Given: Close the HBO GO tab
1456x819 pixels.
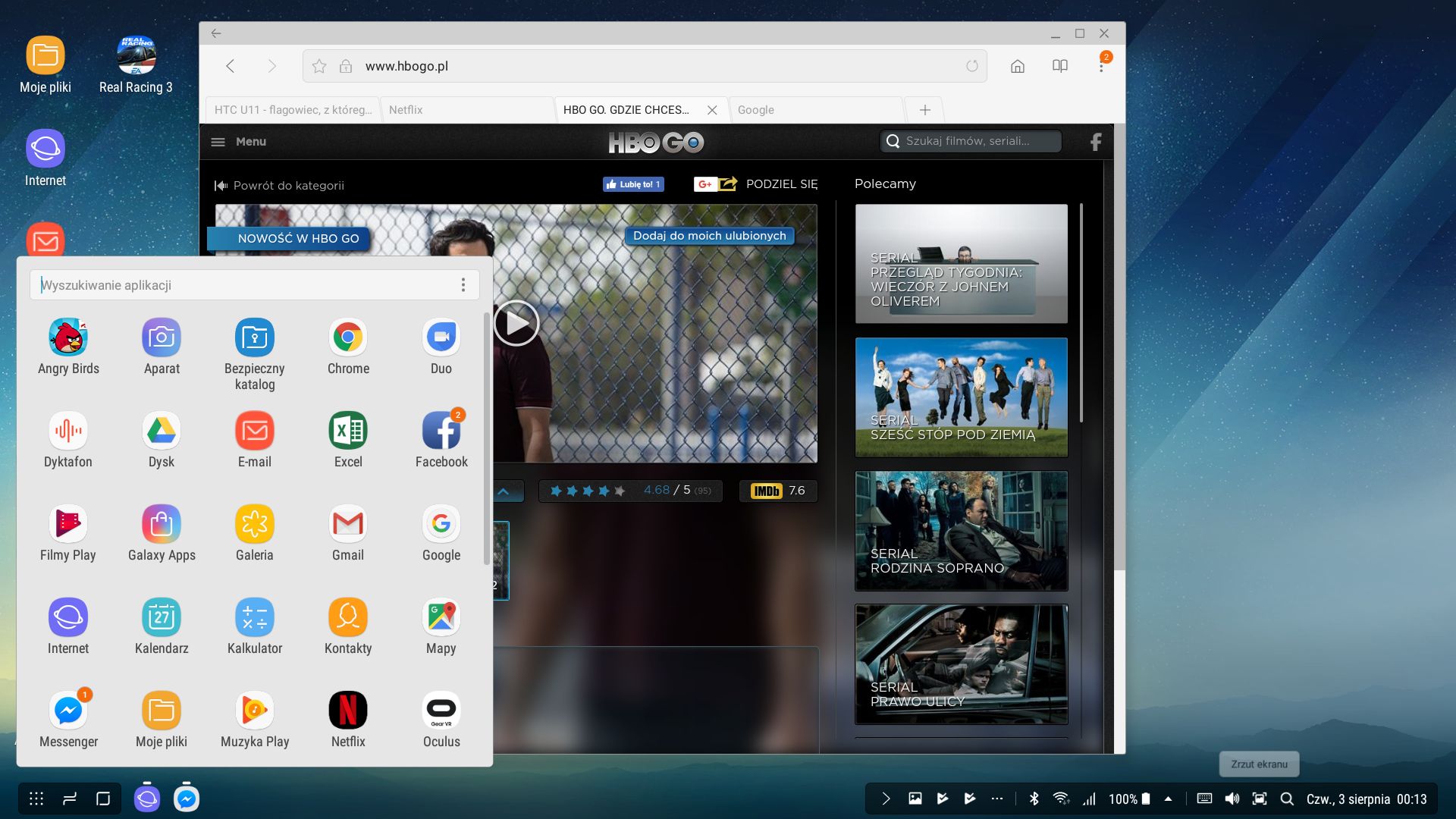Looking at the screenshot, I should point(712,110).
